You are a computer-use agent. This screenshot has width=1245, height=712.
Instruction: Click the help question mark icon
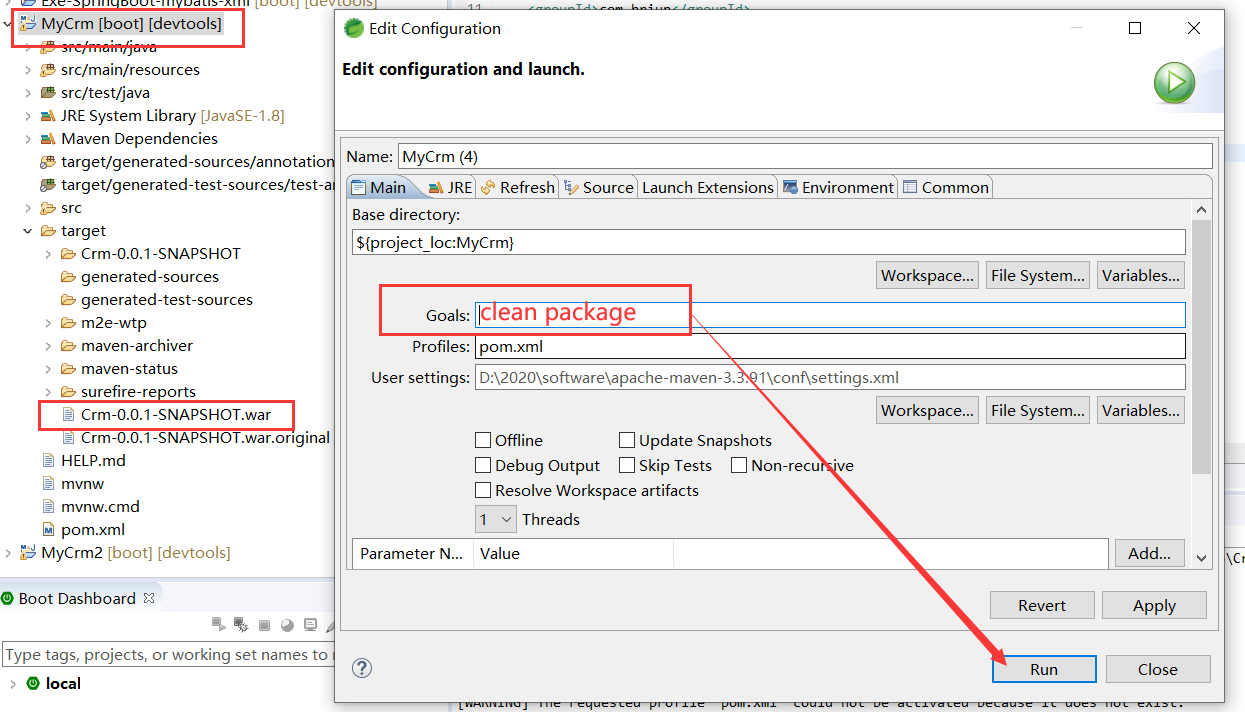(x=363, y=668)
